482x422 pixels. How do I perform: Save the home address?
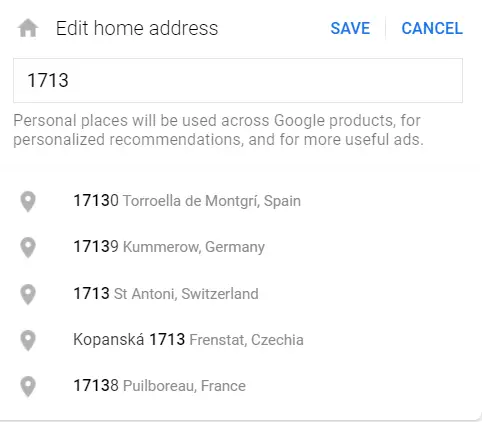pos(350,28)
